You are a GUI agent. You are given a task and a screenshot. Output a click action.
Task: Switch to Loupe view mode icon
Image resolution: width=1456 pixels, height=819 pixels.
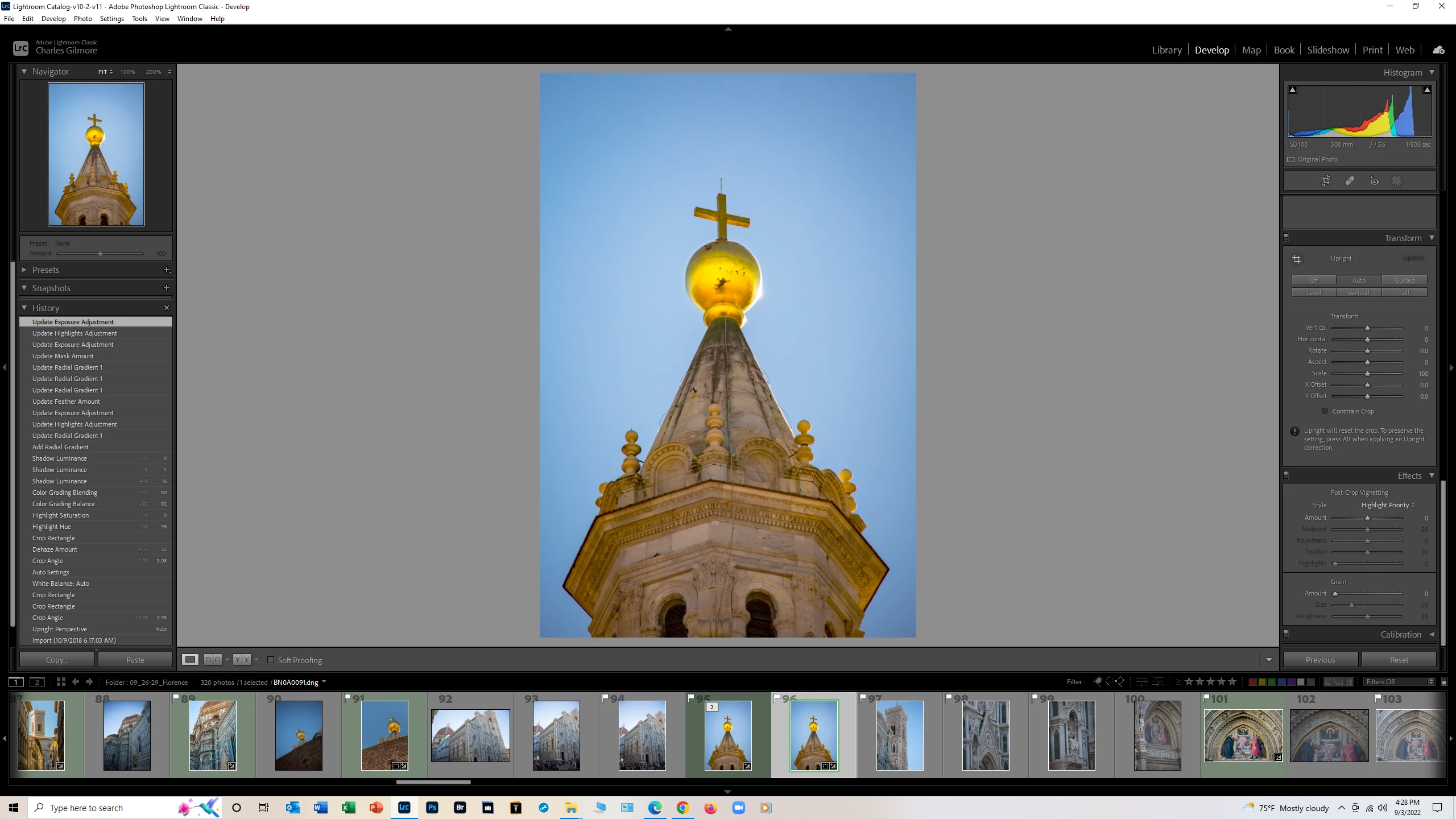190,660
